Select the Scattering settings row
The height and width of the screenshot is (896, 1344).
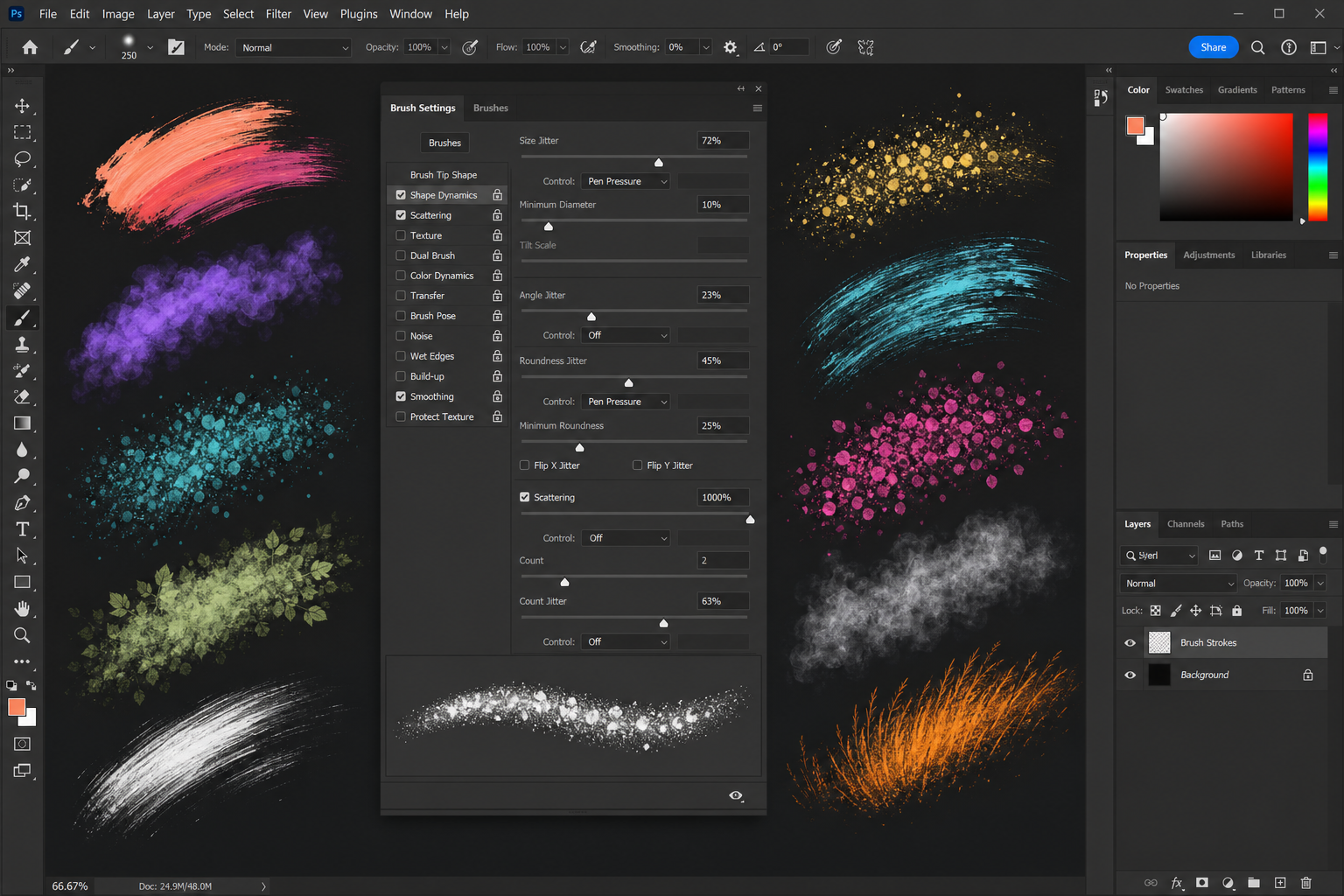tap(446, 215)
